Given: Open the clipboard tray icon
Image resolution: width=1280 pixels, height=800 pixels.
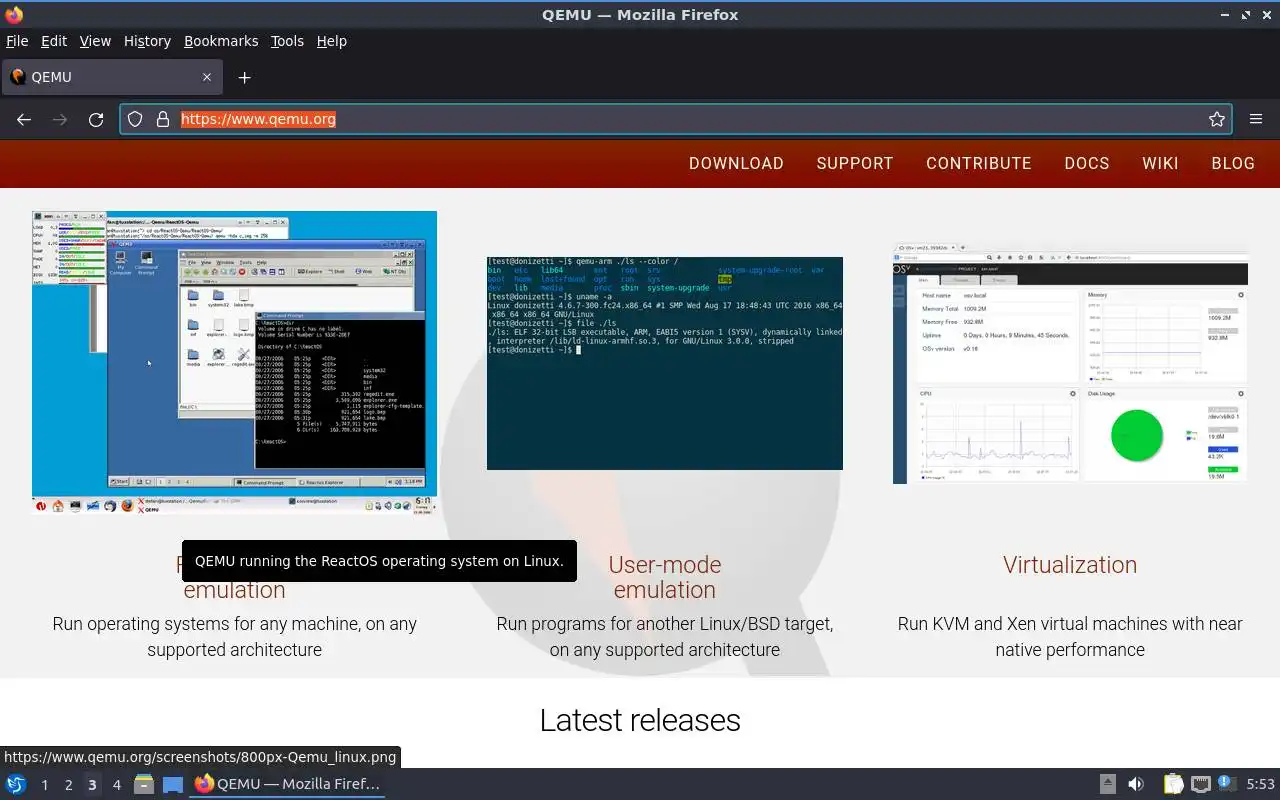Looking at the screenshot, I should [1173, 784].
